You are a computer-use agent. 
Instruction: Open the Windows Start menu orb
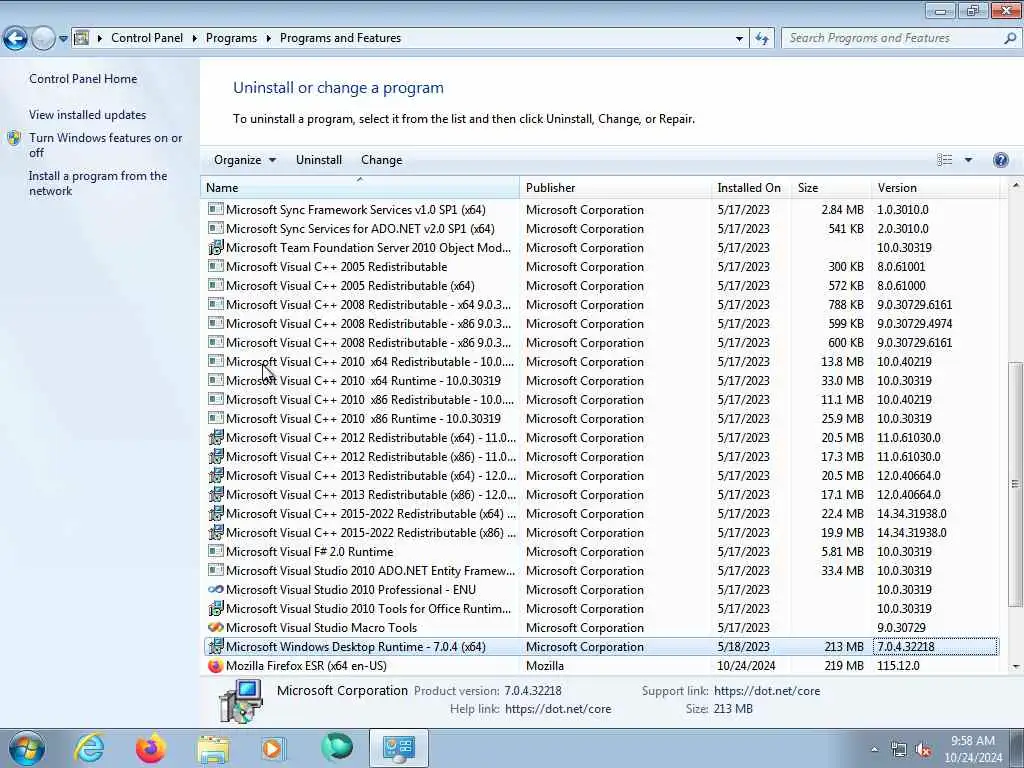27,748
